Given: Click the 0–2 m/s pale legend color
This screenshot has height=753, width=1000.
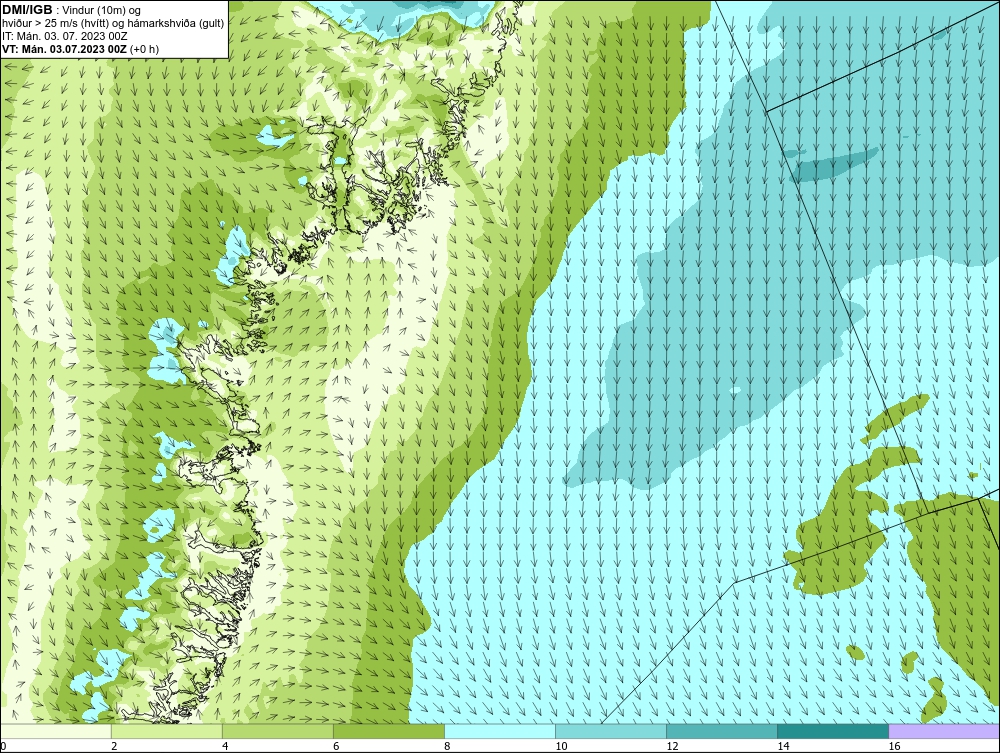Looking at the screenshot, I should 56,731.
